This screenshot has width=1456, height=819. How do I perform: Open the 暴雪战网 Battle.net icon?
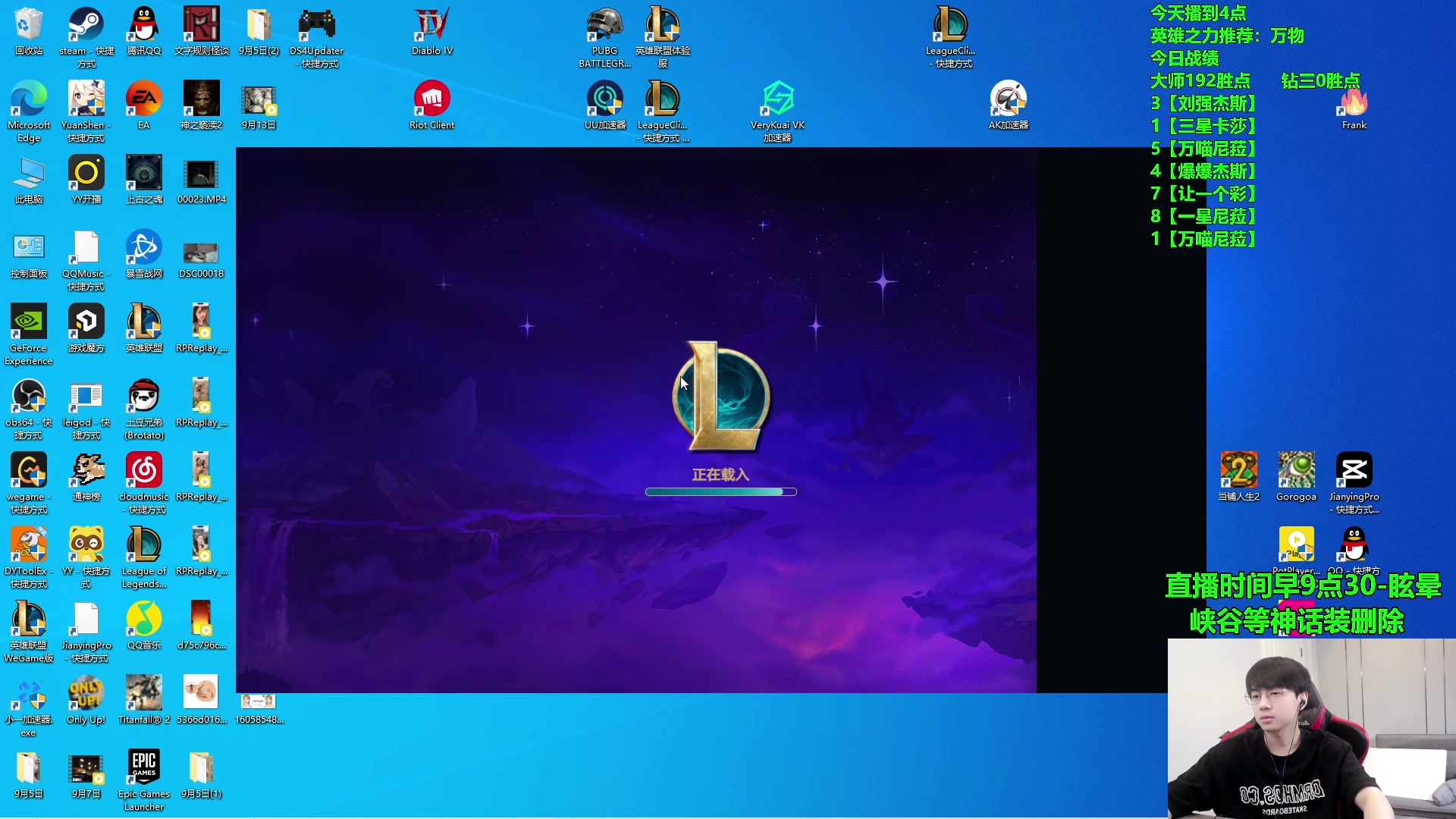click(x=144, y=254)
